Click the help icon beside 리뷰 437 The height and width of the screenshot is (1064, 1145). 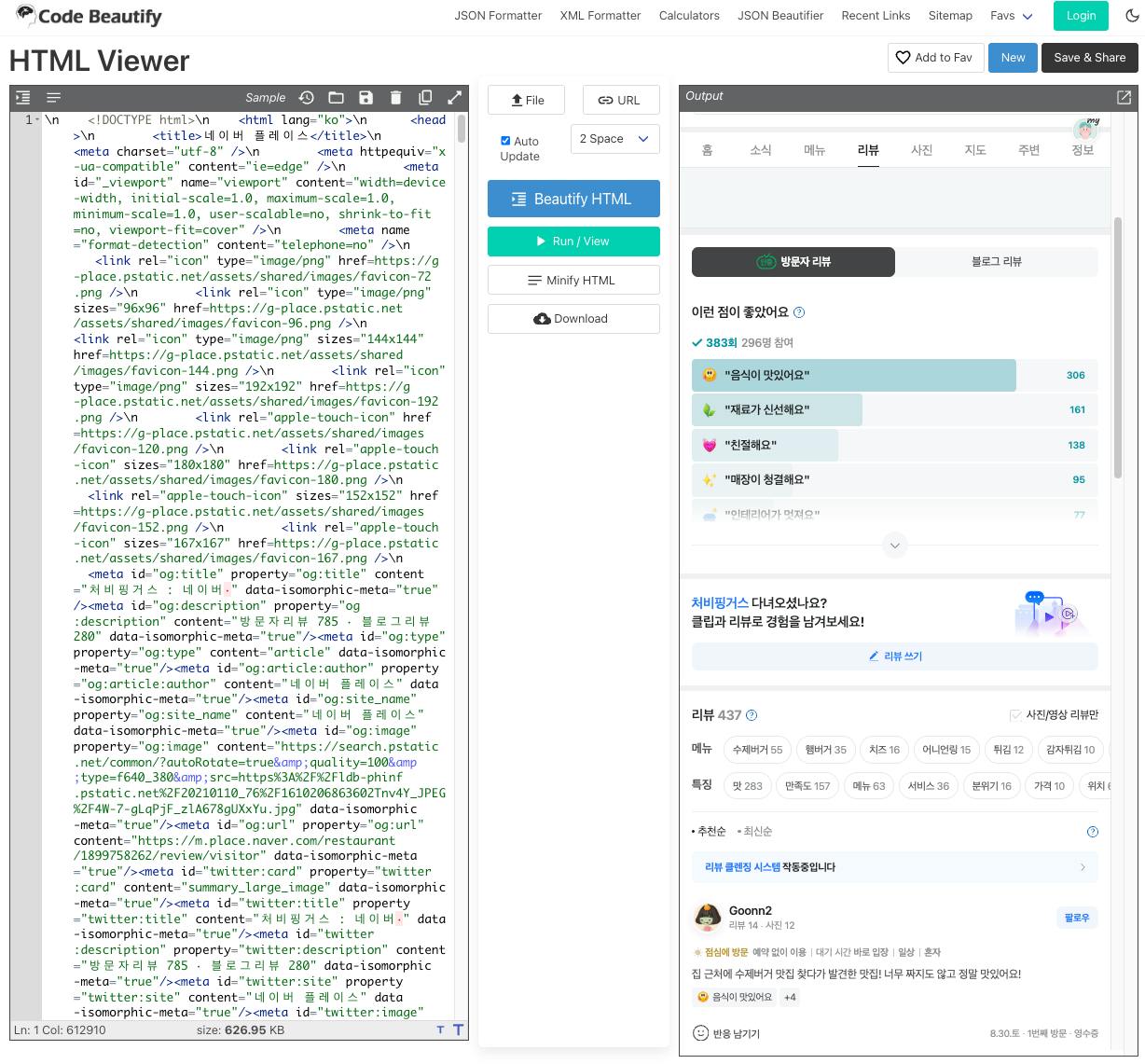pyautogui.click(x=752, y=715)
